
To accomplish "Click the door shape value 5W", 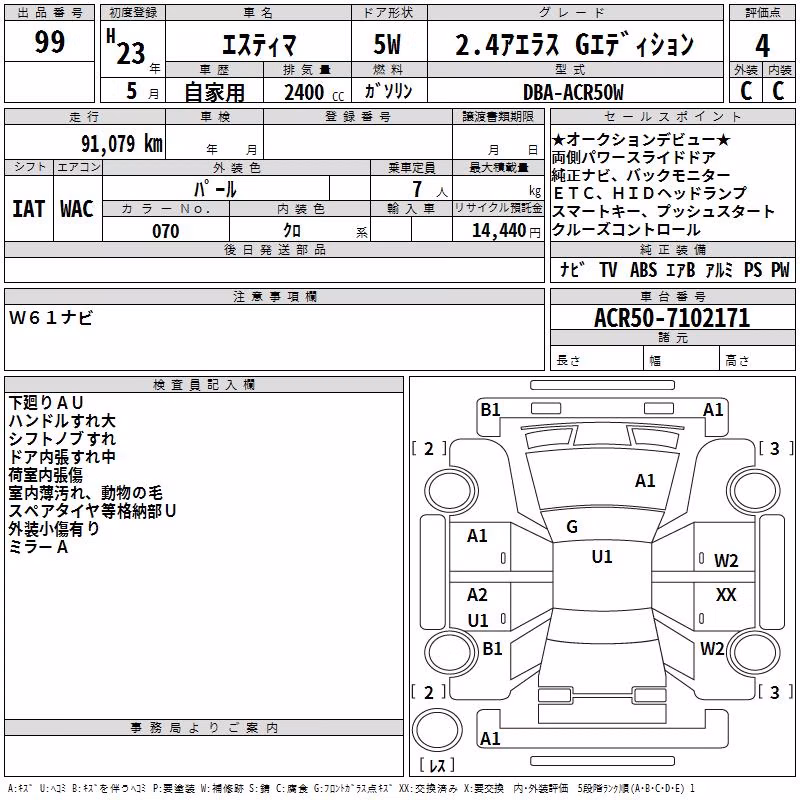I will point(387,44).
